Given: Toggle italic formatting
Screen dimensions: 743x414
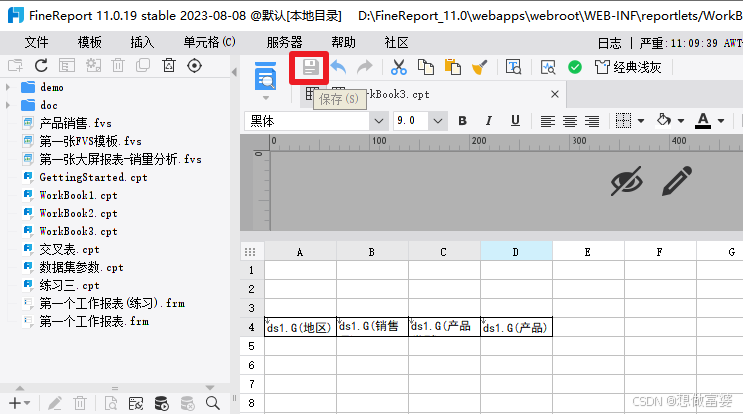Looking at the screenshot, I should coord(489,121).
